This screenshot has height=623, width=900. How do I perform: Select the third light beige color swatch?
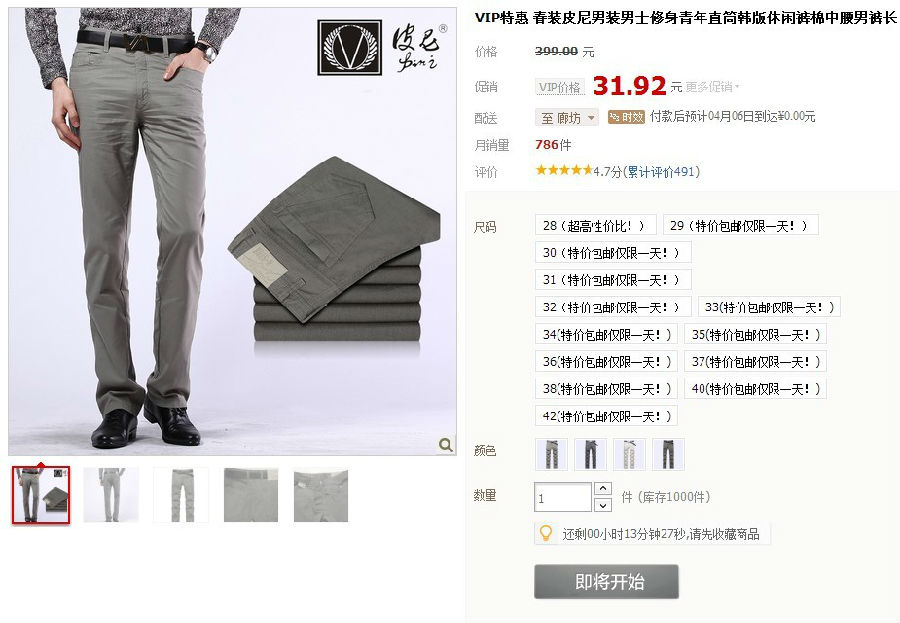pos(630,454)
